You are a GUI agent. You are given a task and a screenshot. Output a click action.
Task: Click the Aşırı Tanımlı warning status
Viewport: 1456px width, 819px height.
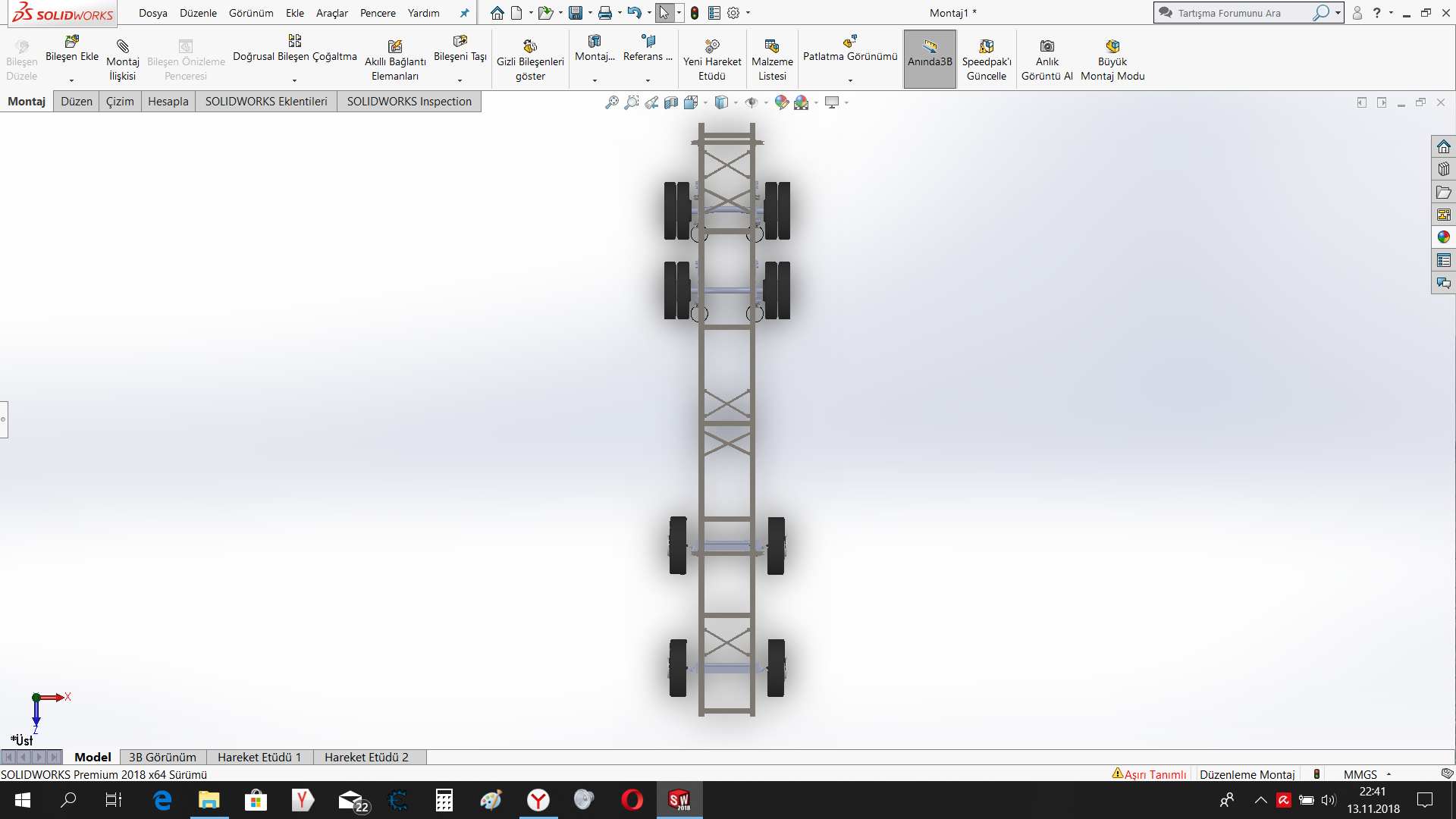pos(1149,774)
